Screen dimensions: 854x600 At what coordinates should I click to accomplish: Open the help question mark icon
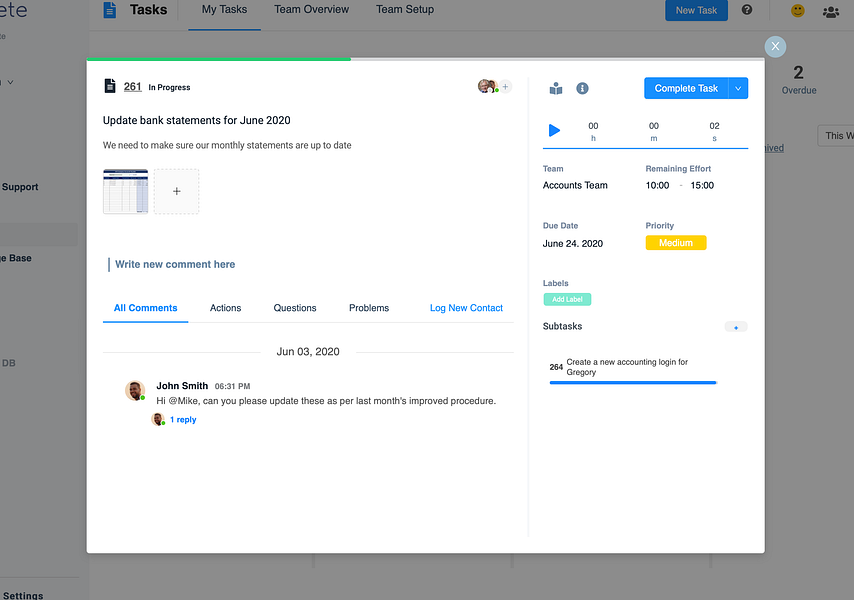(x=747, y=10)
